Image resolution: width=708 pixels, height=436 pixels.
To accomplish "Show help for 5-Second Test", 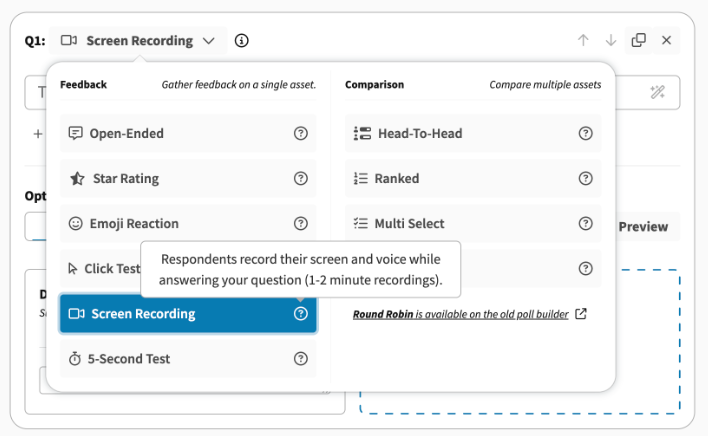I will (300, 358).
